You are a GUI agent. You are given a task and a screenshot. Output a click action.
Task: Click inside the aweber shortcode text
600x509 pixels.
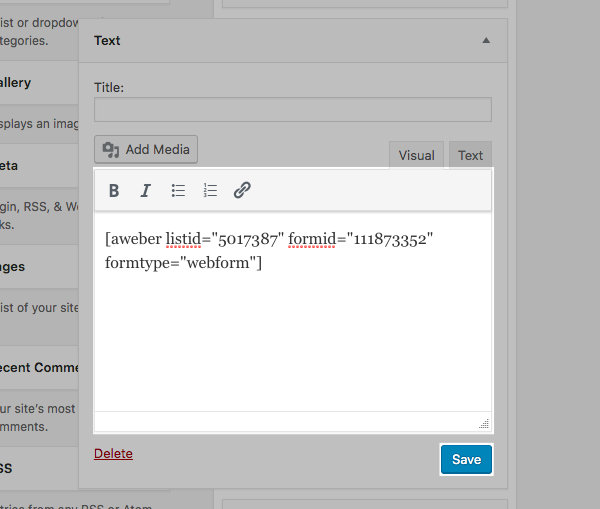click(x=268, y=251)
